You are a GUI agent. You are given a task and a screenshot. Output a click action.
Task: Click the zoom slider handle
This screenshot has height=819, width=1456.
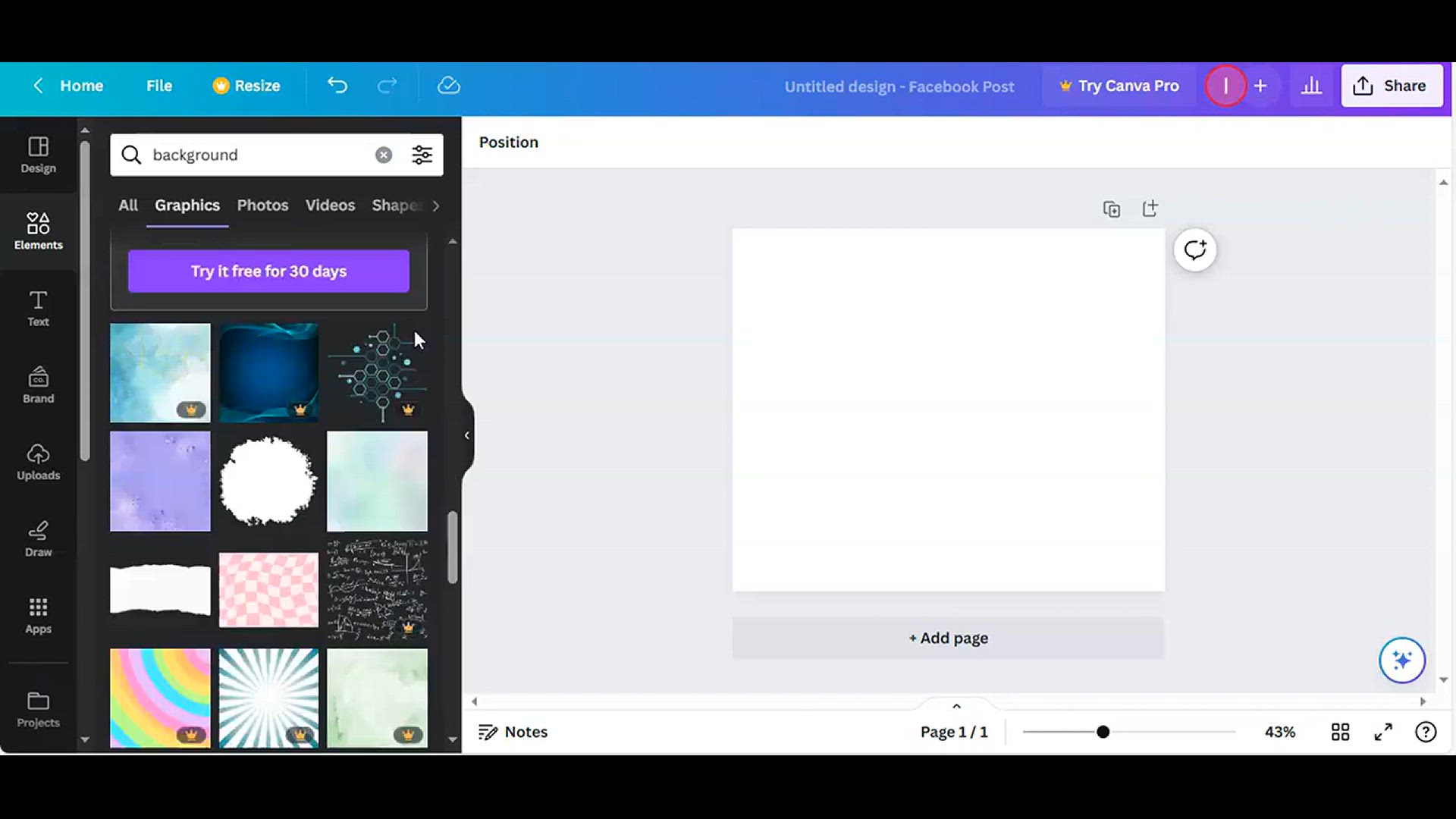click(1103, 732)
